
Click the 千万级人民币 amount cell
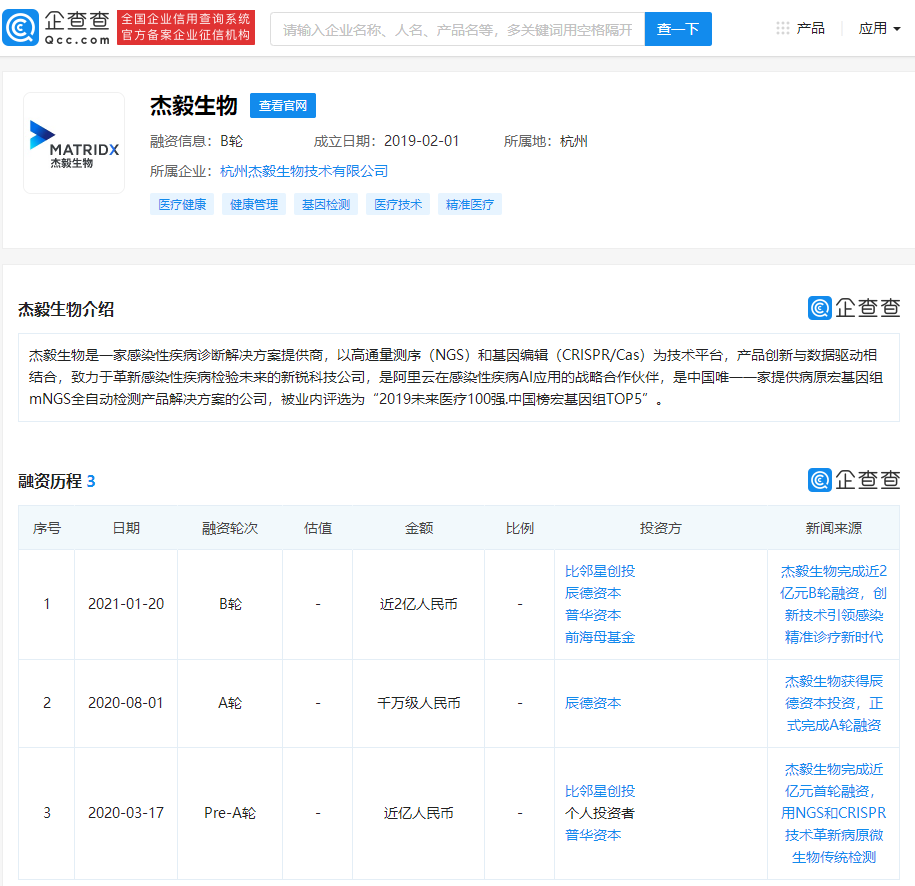click(418, 703)
